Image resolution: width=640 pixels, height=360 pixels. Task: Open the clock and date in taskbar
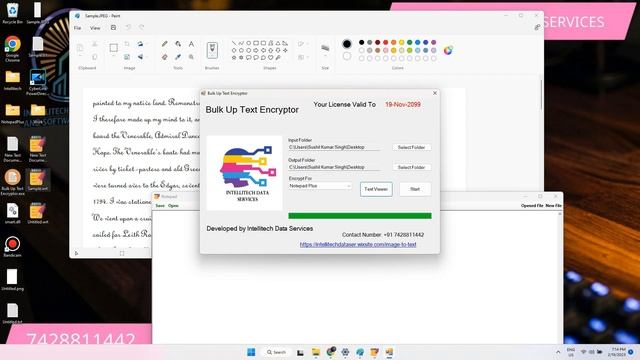click(x=618, y=352)
